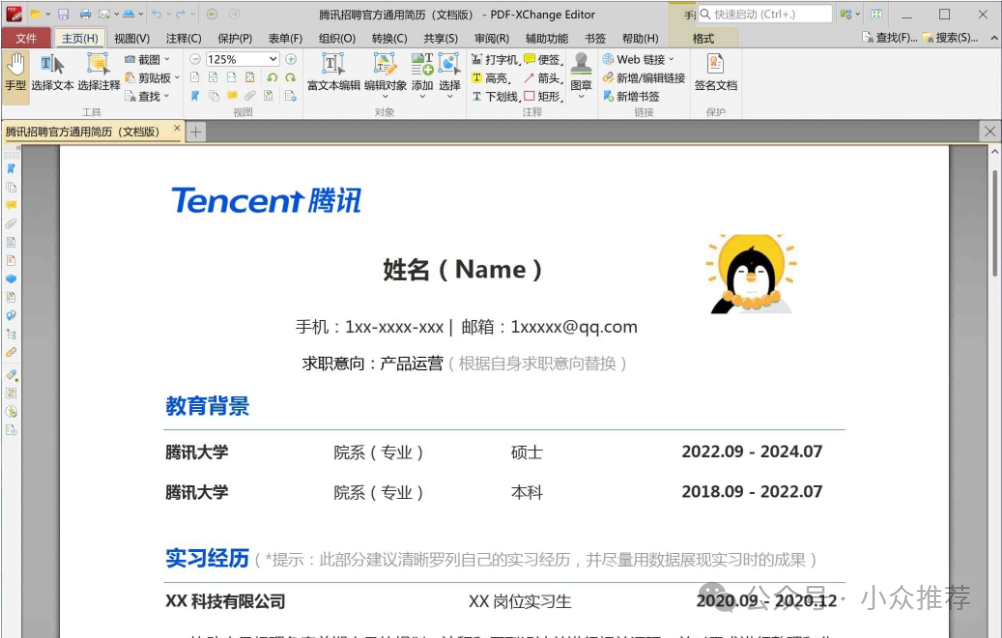The width and height of the screenshot is (1002, 638).
Task: Click in the 快速启动 quick launch field
Action: tap(770, 14)
